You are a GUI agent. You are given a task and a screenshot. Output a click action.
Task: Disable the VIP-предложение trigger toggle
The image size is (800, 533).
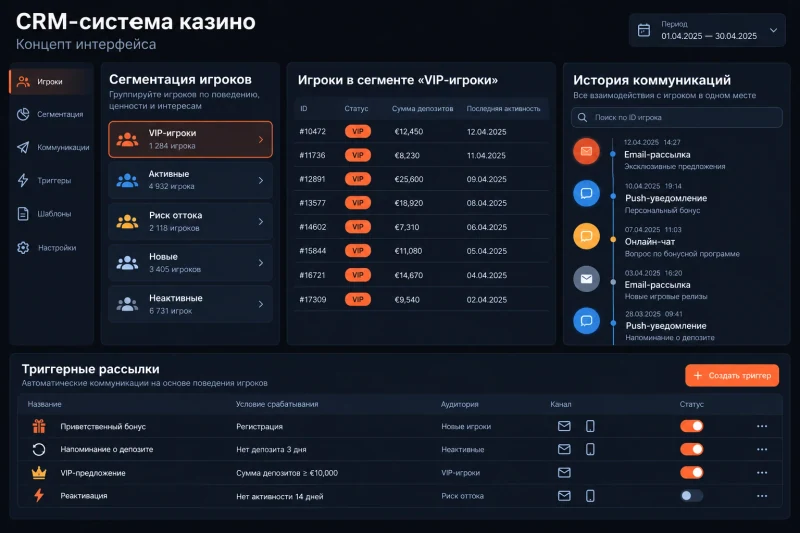692,473
